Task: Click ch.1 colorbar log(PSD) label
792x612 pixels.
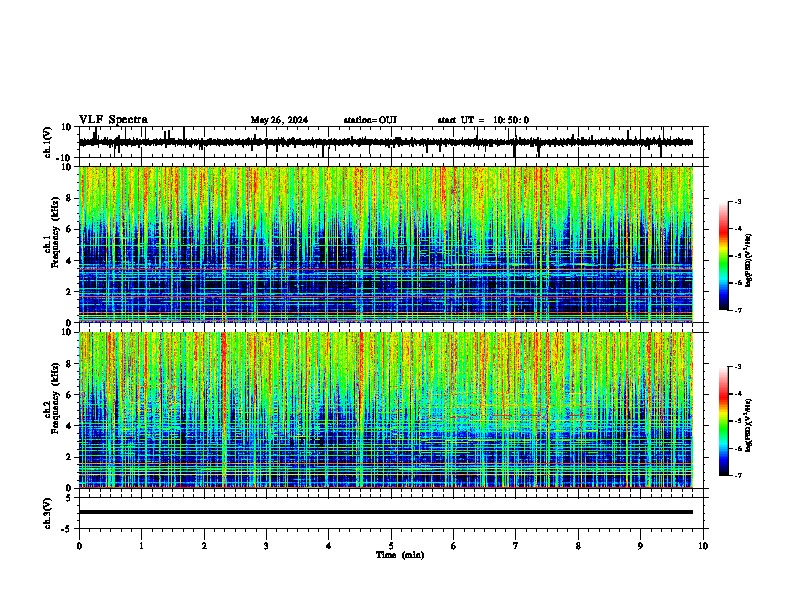Action: click(x=749, y=260)
